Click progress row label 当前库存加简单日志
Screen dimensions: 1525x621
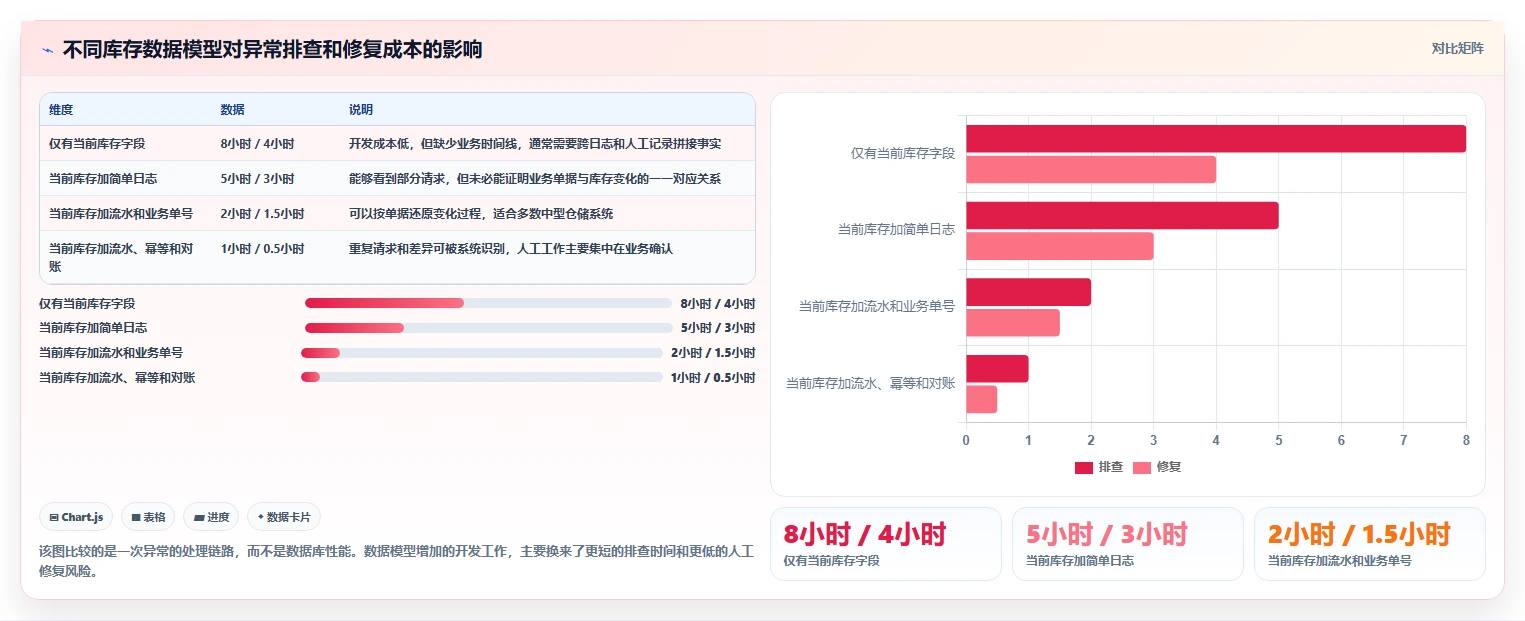coord(93,328)
